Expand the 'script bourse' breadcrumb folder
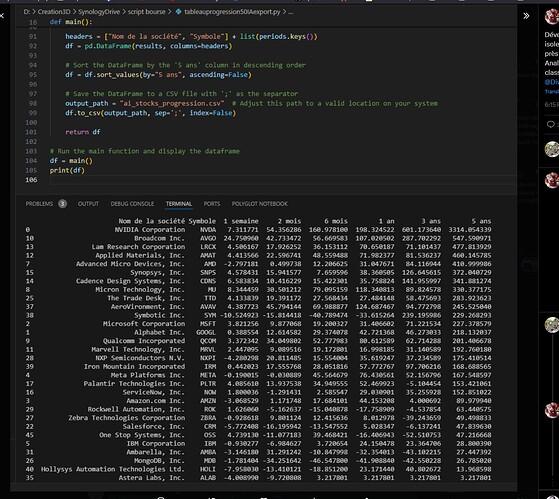The image size is (559, 499). (147, 12)
